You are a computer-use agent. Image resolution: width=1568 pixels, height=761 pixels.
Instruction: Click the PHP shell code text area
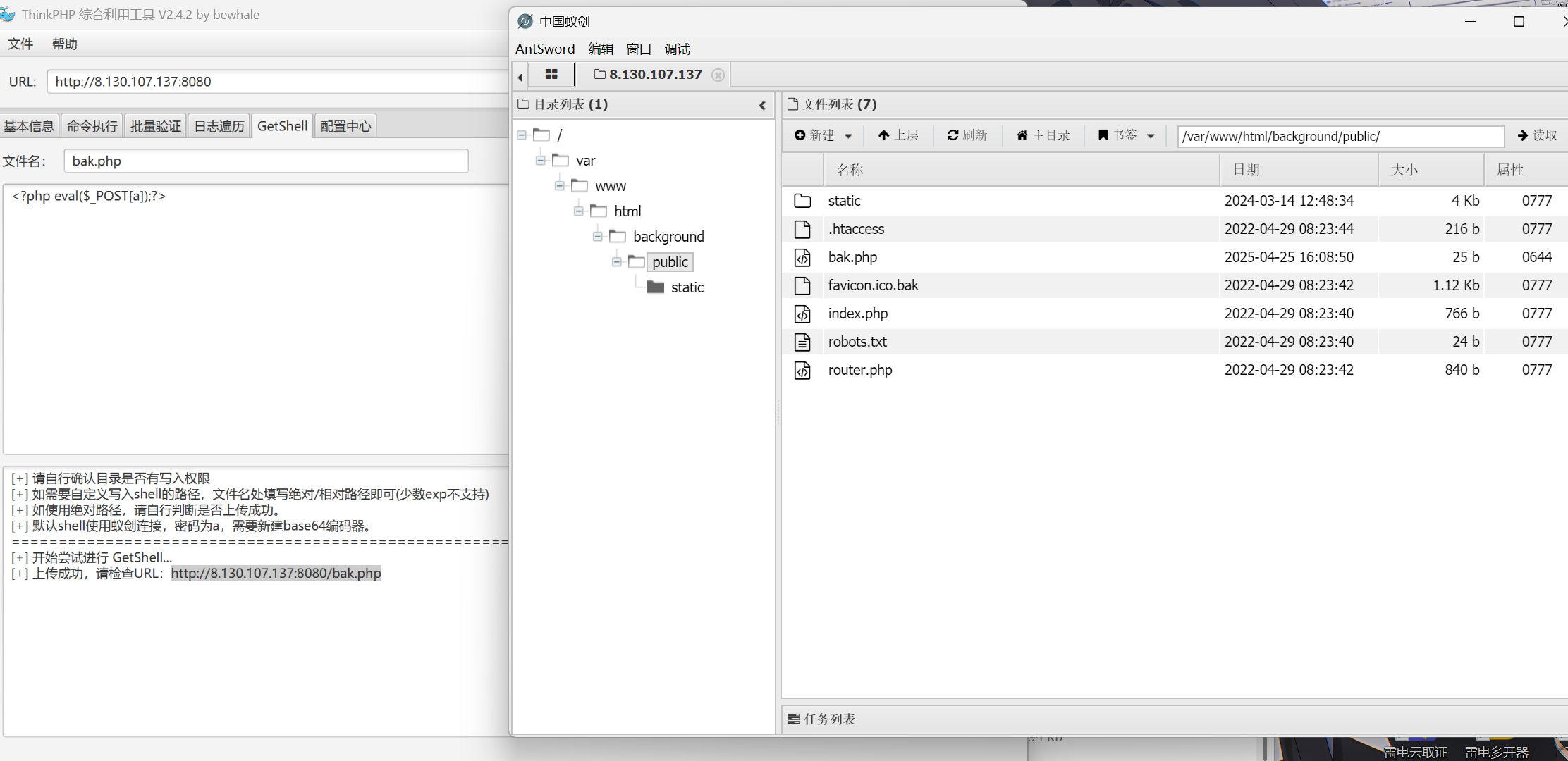pyautogui.click(x=257, y=319)
